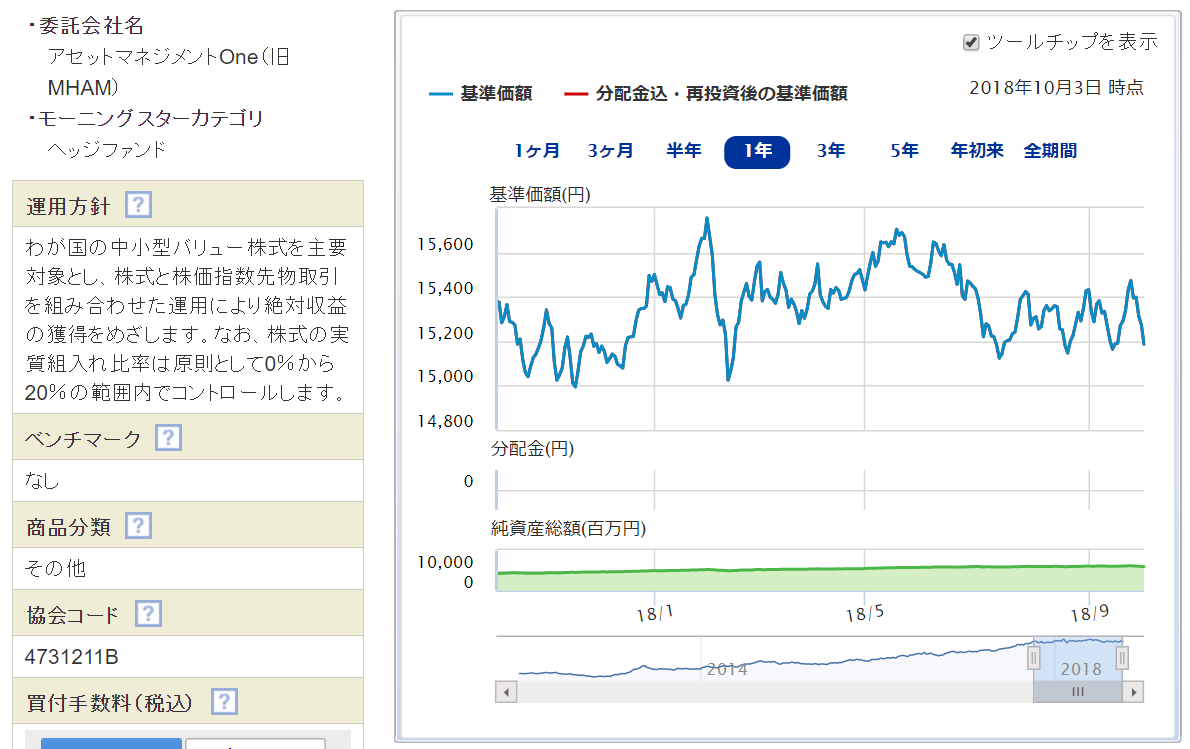
Task: Toggle 分配金込・再投資後の基準価額 legend series
Action: 706,94
